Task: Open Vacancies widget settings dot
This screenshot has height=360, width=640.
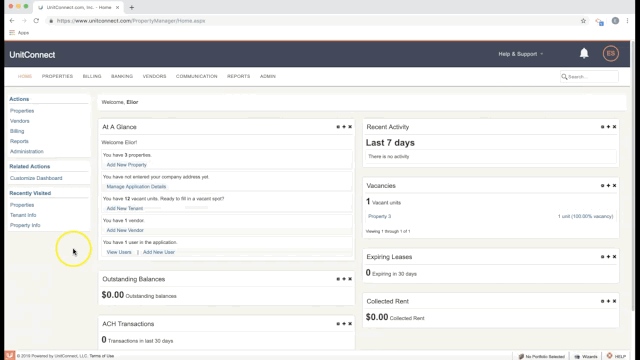Action: (x=602, y=186)
